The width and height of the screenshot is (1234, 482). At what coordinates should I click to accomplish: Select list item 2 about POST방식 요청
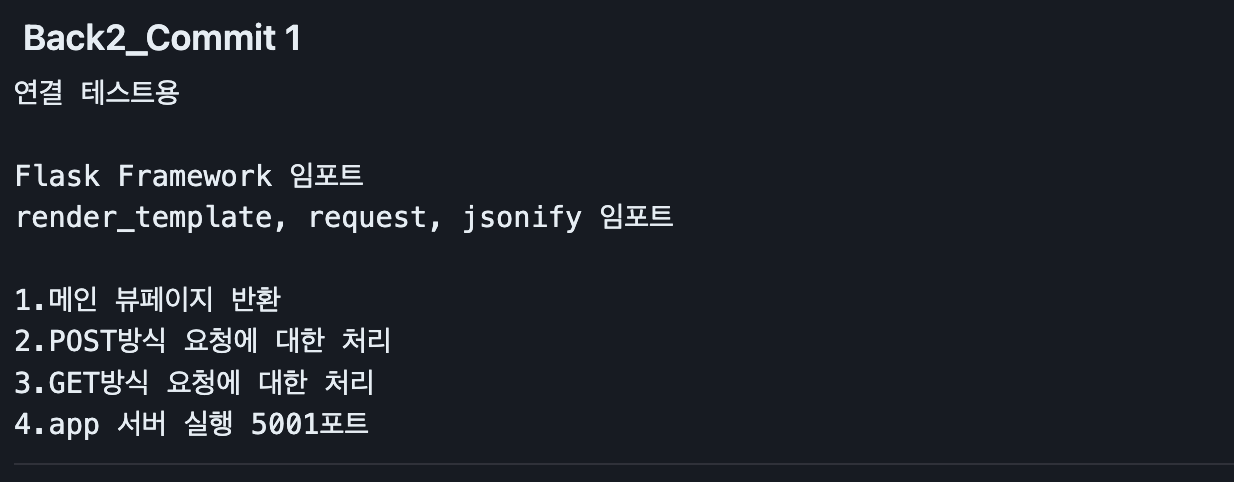click(202, 341)
